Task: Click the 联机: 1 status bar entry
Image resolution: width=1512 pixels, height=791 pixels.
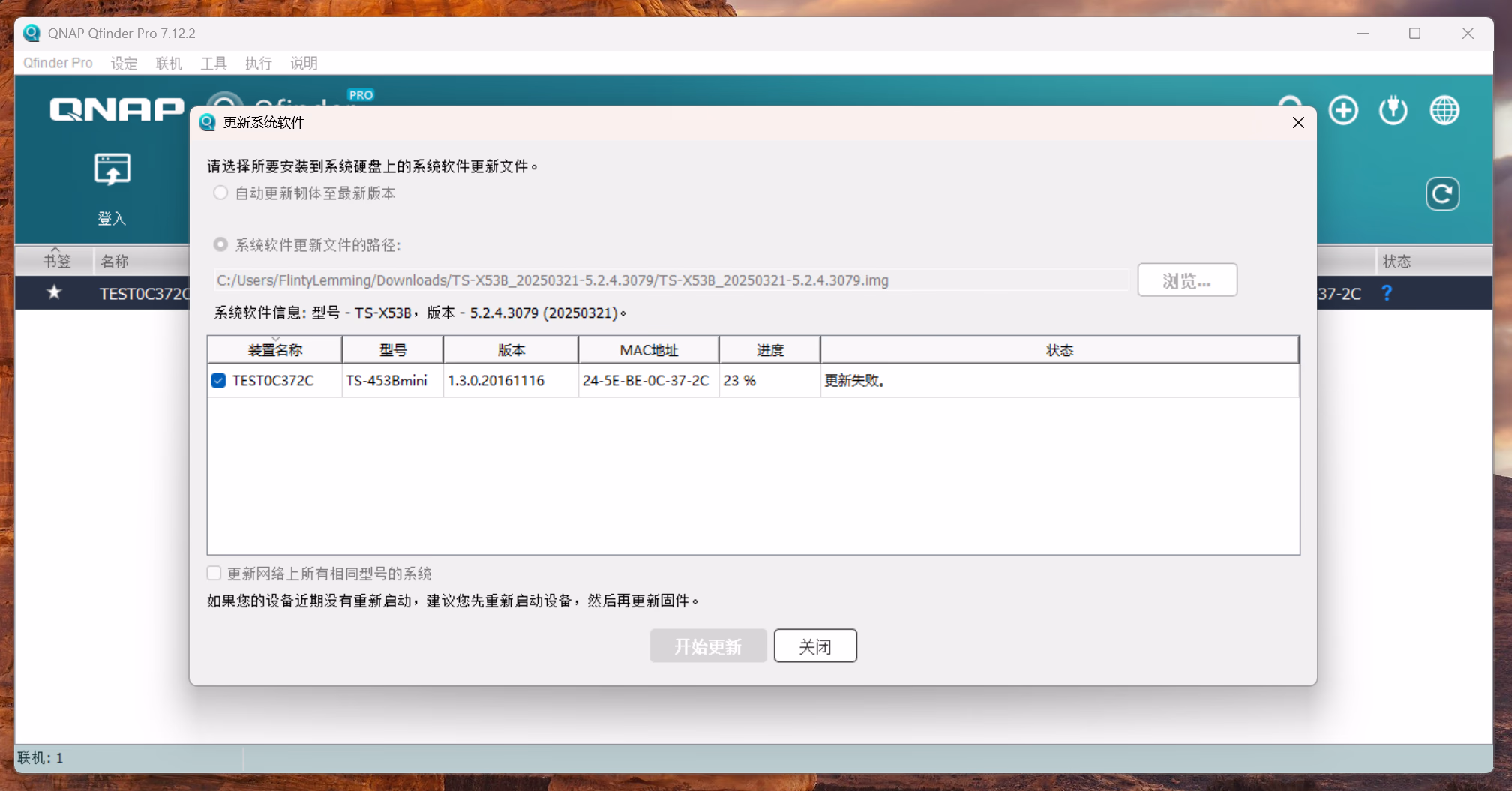Action: coord(40,757)
